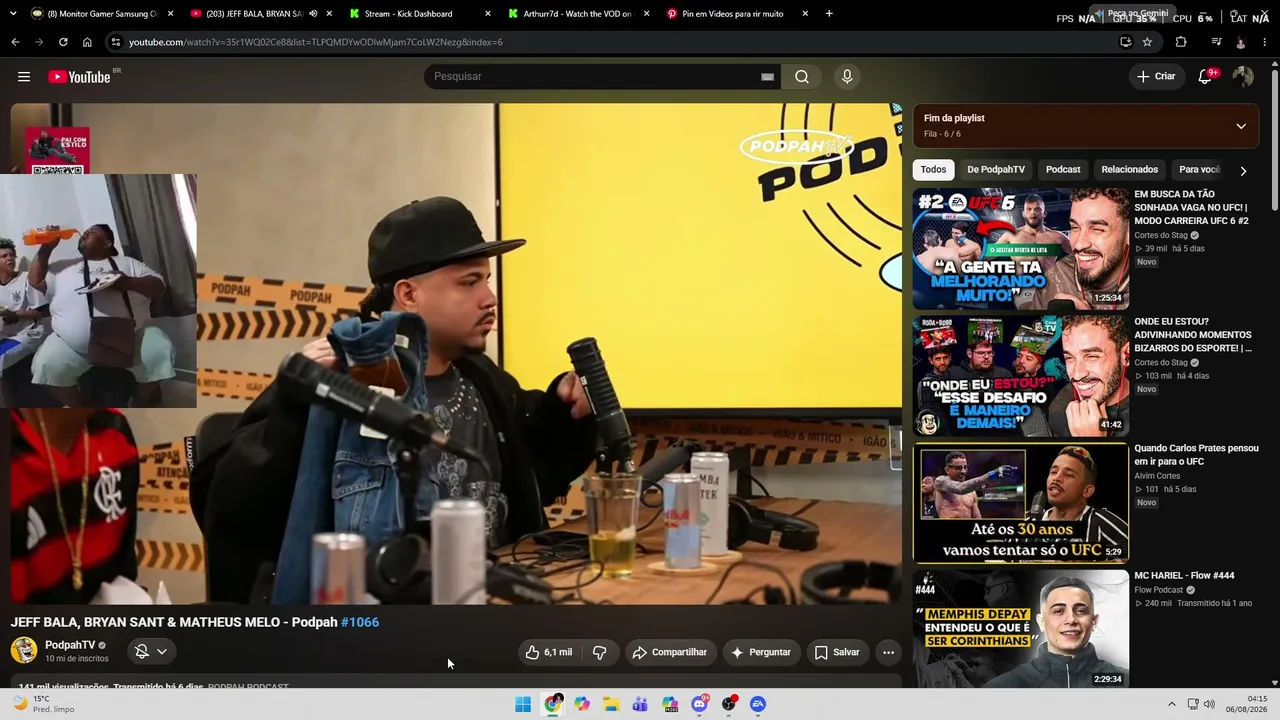The width and height of the screenshot is (1280, 720).
Task: Select the Podcast filter chip
Action: click(x=1063, y=170)
